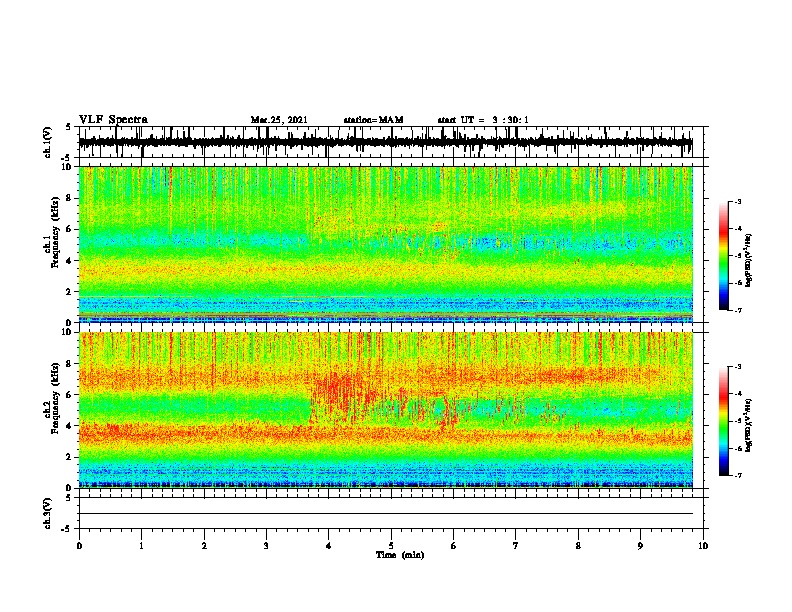Viewport: 792px width, 612px height.
Task: Click time axis tick label "8"
Action: (x=578, y=546)
